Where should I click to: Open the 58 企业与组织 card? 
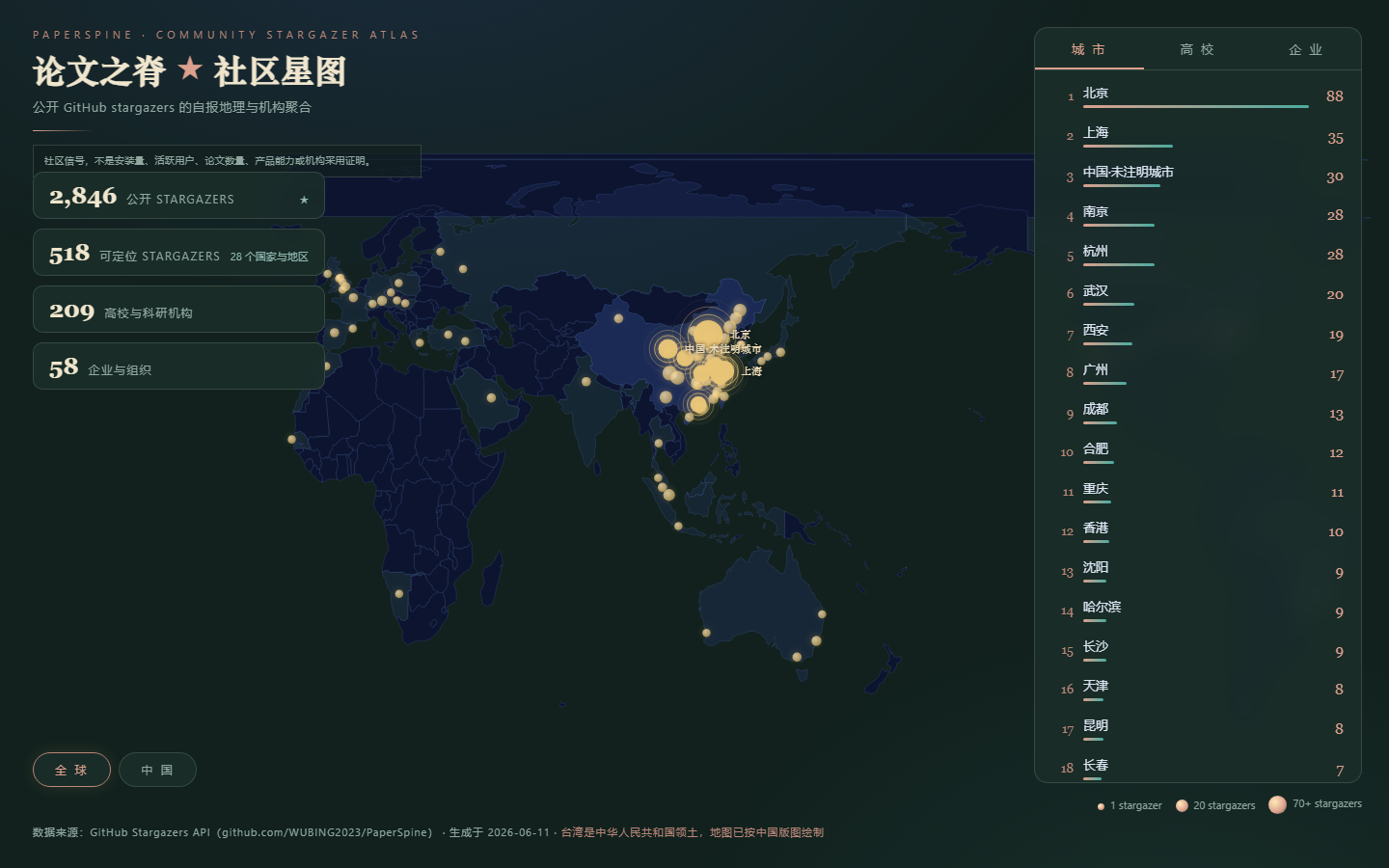(178, 366)
